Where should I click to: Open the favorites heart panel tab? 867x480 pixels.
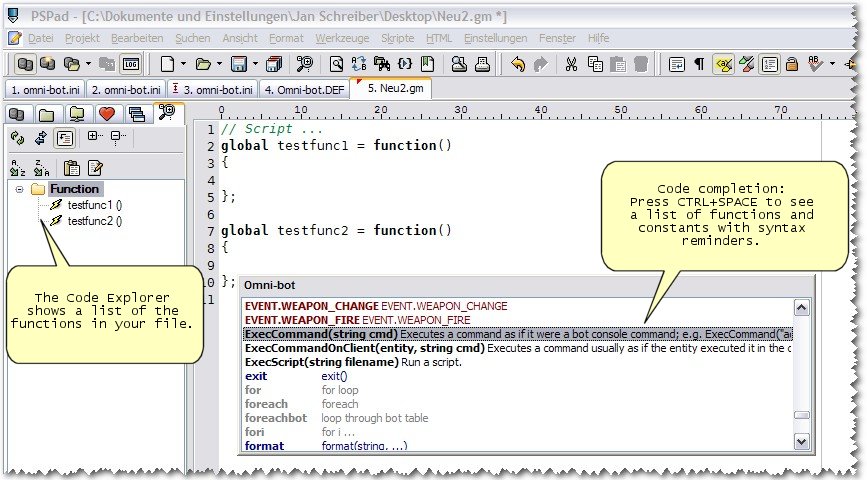[x=107, y=114]
